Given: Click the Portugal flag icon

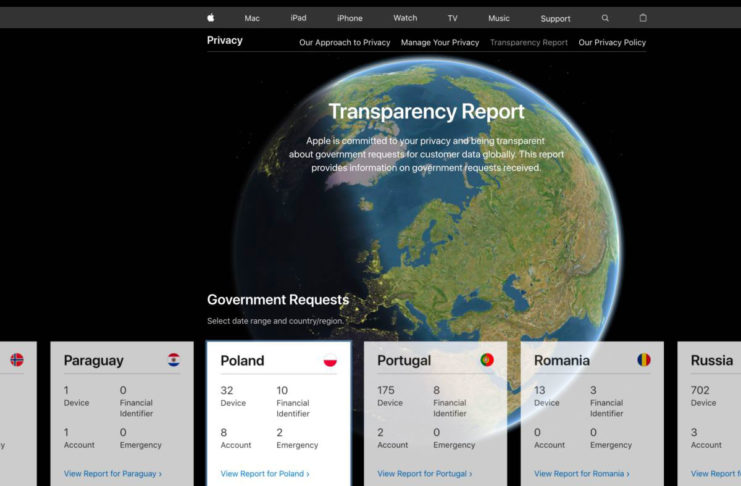Looking at the screenshot, I should (x=487, y=360).
